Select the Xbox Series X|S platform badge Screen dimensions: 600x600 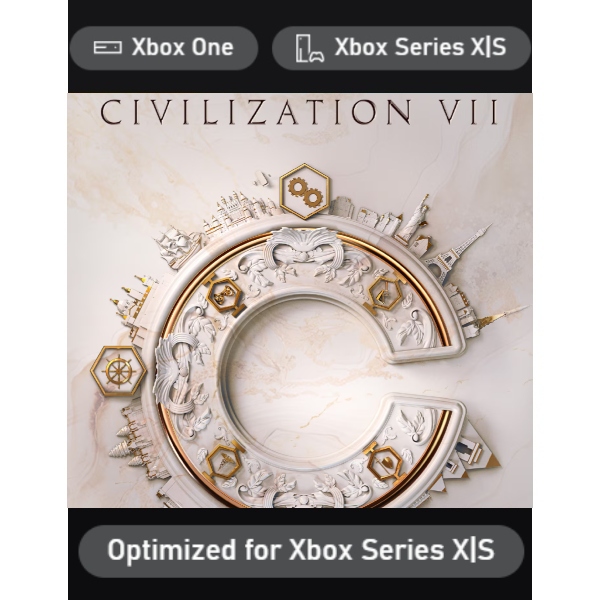pyautogui.click(x=401, y=48)
